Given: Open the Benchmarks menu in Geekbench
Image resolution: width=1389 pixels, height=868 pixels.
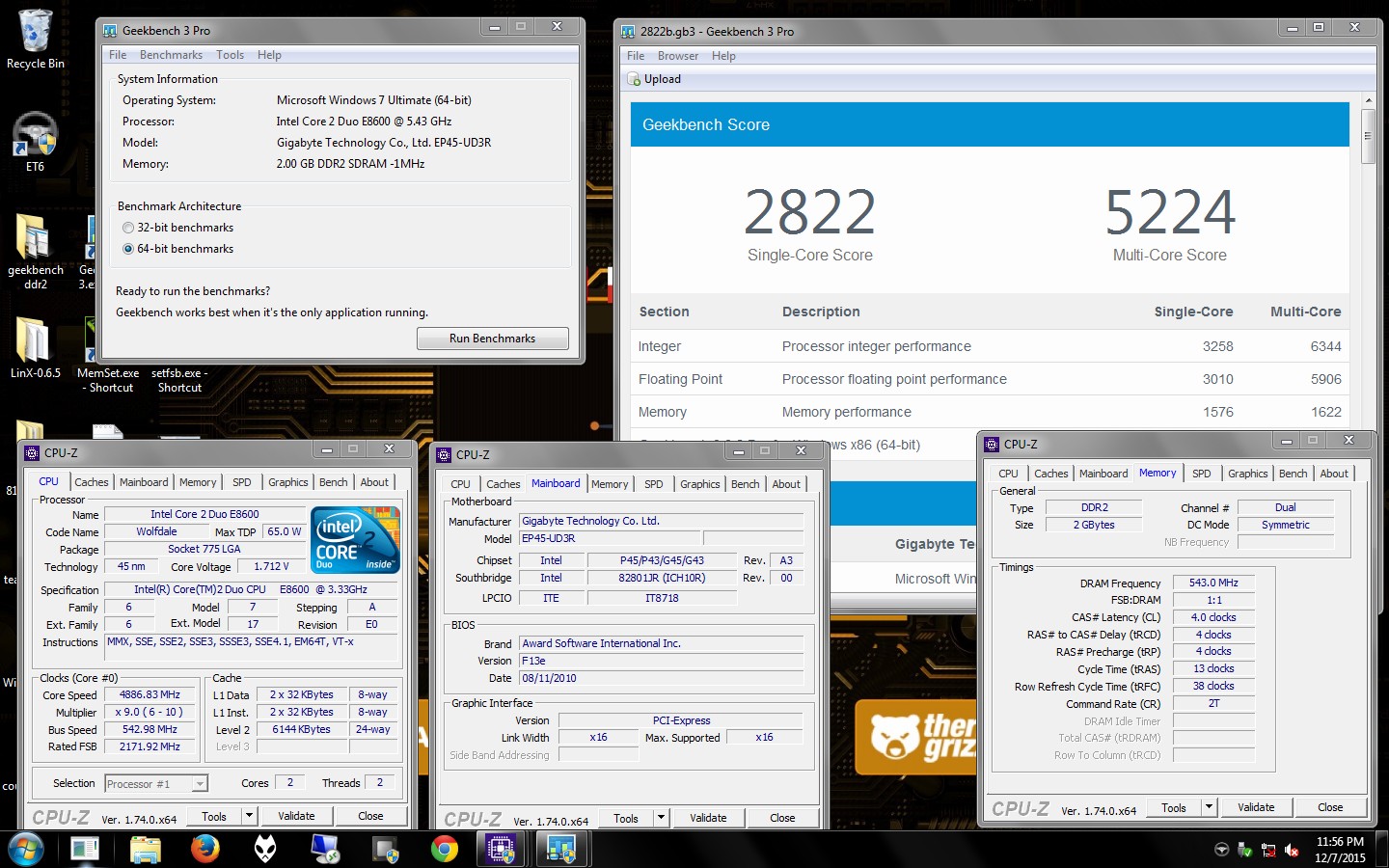Looking at the screenshot, I should coord(171,55).
